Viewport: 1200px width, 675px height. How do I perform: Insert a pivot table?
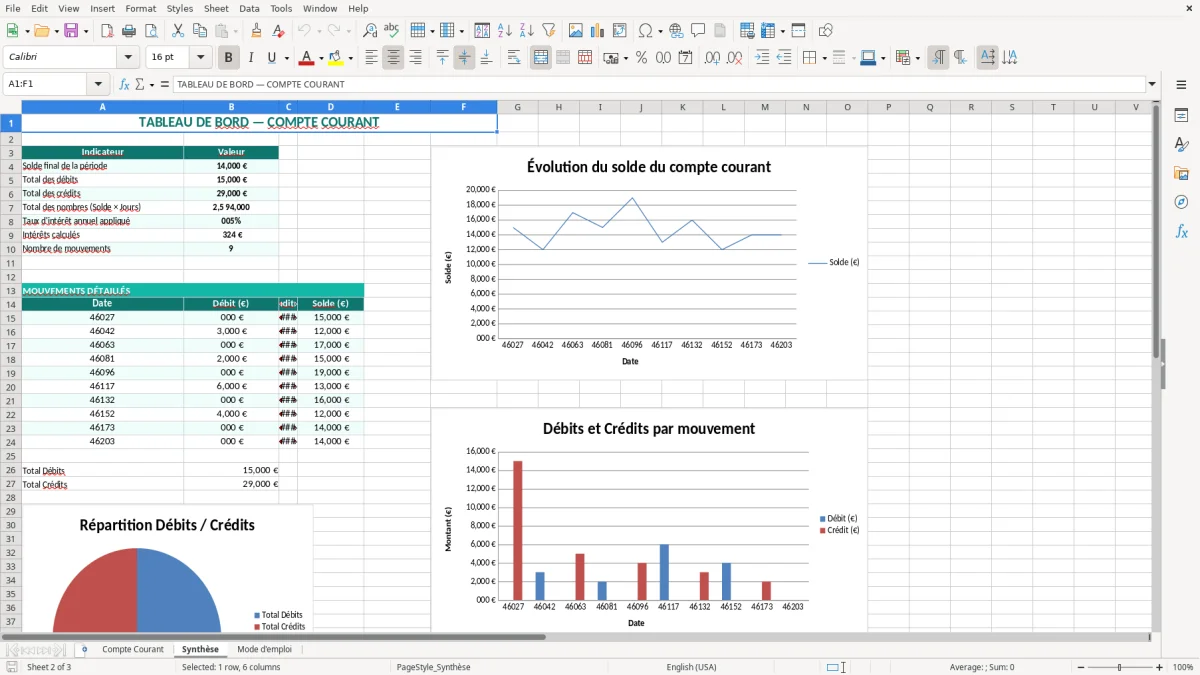coord(620,31)
